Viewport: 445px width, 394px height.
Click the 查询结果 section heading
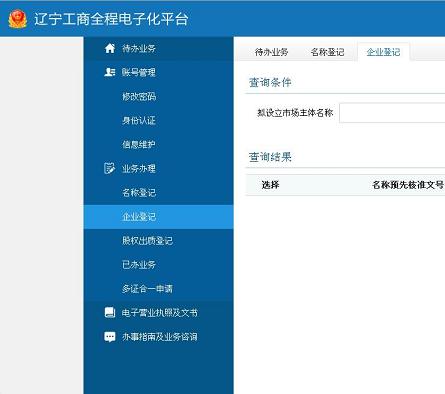point(270,157)
